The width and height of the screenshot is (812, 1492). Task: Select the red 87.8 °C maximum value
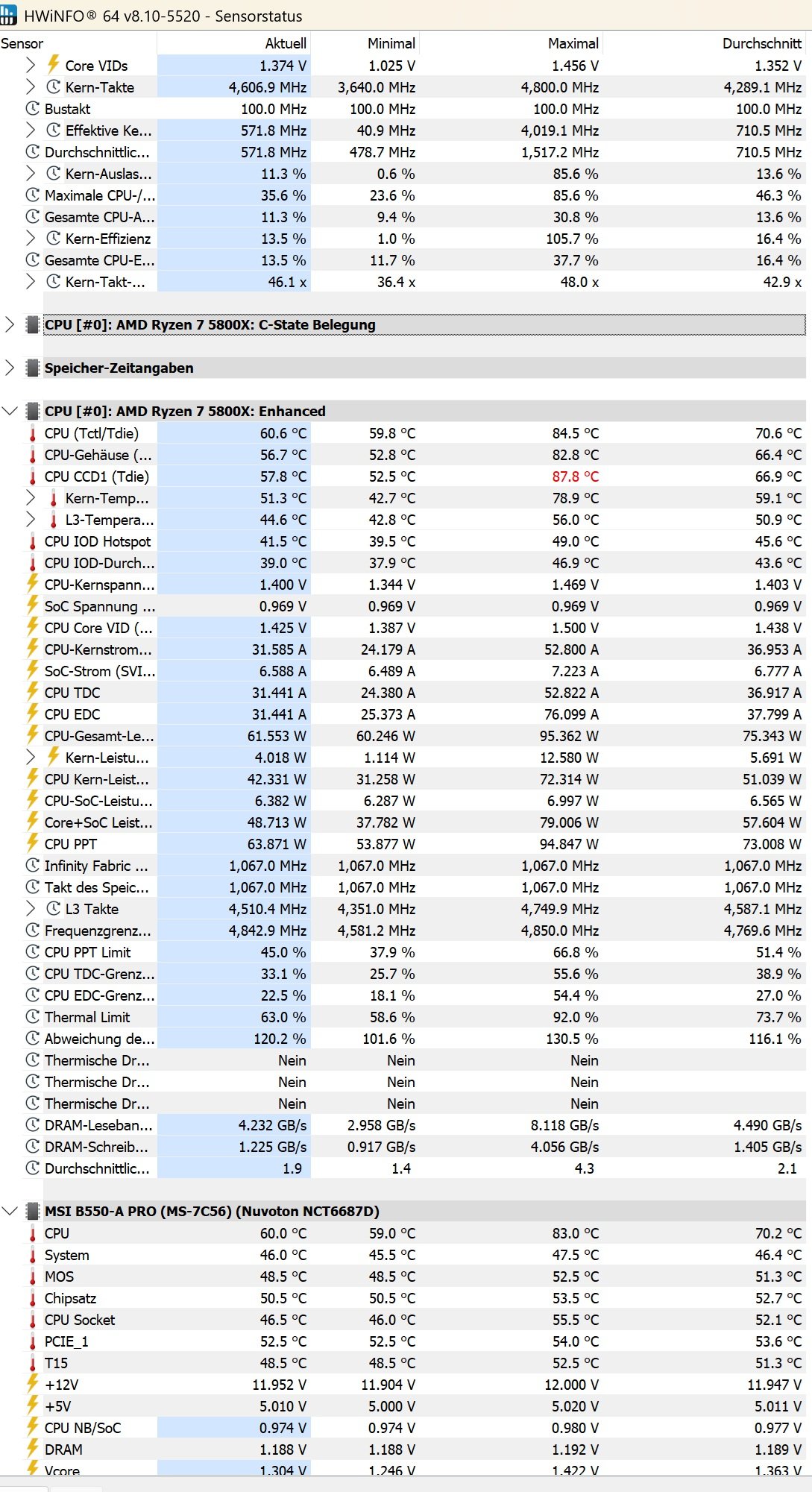pos(575,476)
